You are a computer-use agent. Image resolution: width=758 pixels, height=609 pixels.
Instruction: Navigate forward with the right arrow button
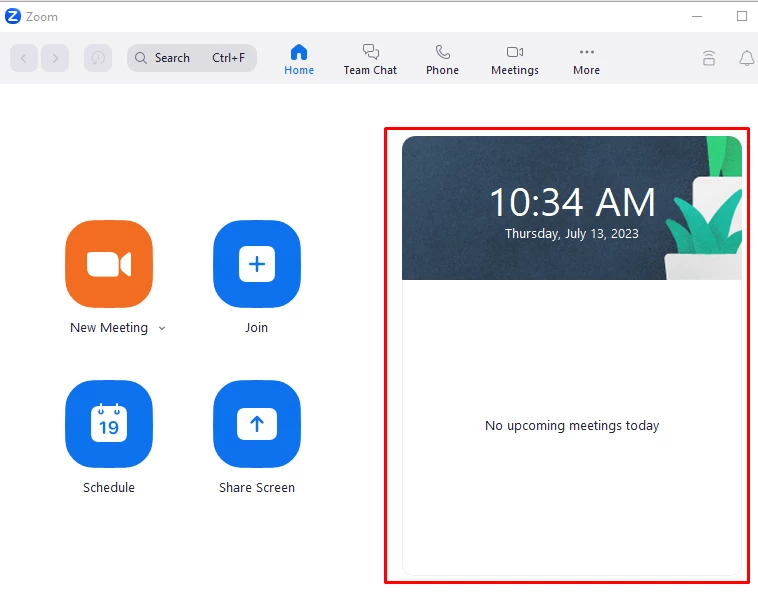pyautogui.click(x=55, y=58)
